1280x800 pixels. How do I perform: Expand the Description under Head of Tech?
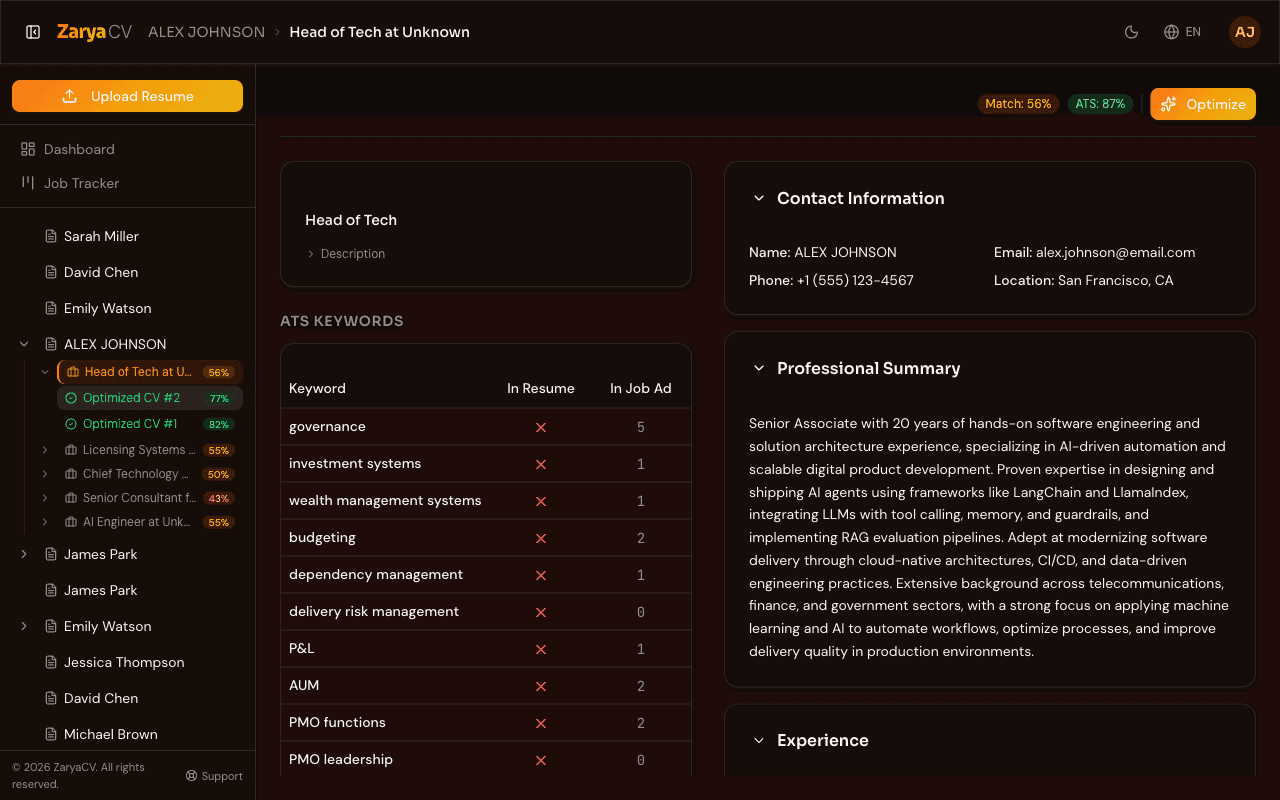pos(311,253)
